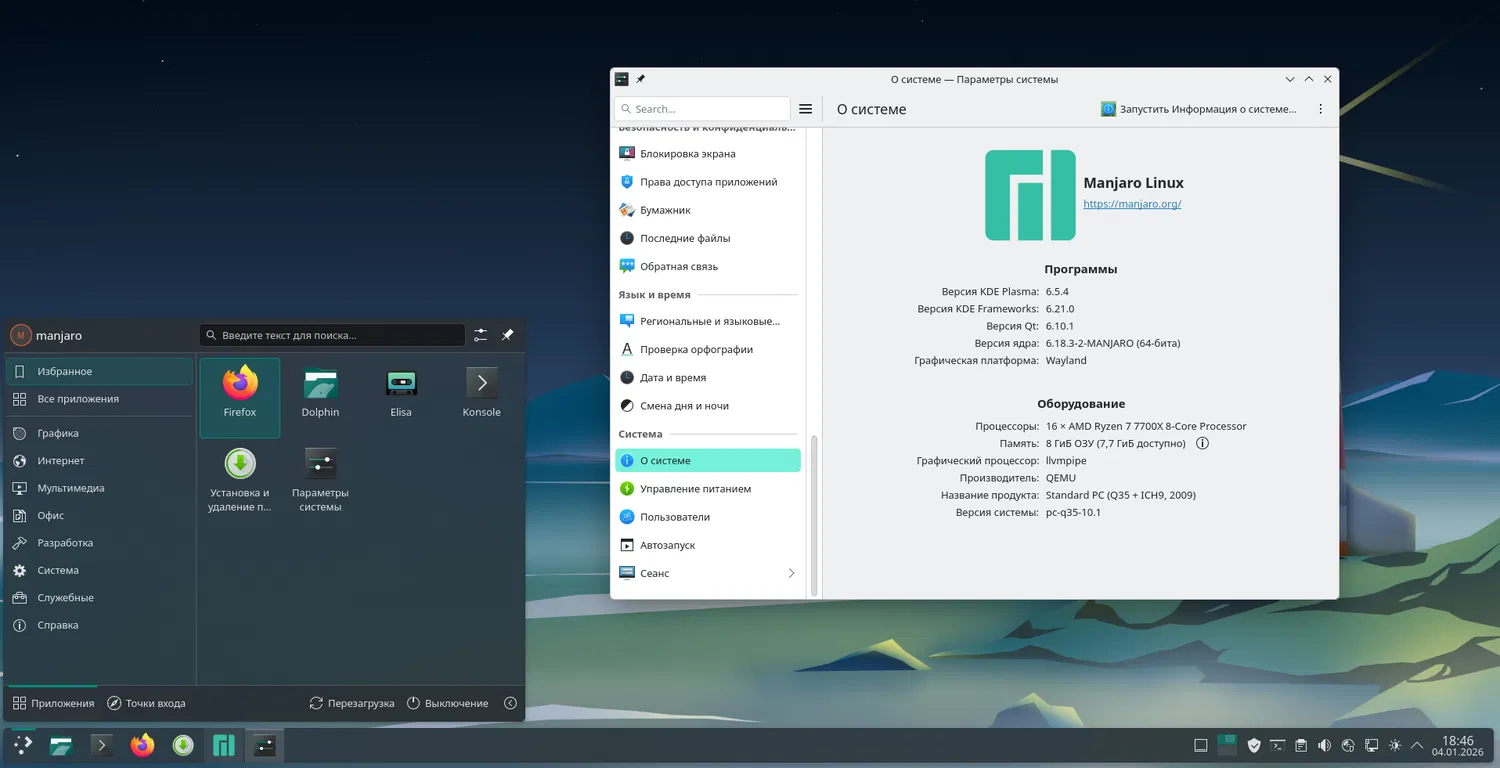Open 'Автозапуск' settings
This screenshot has width=1500, height=768.
[x=708, y=545]
